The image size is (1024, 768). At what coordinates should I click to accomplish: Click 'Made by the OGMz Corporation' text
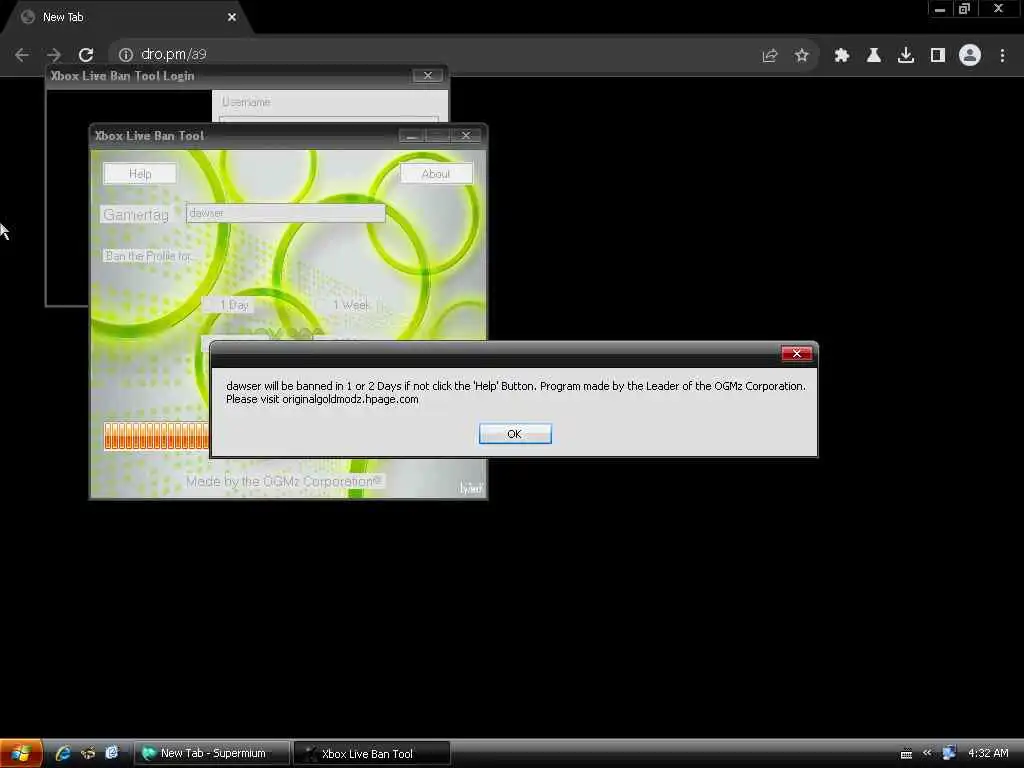pyautogui.click(x=284, y=481)
